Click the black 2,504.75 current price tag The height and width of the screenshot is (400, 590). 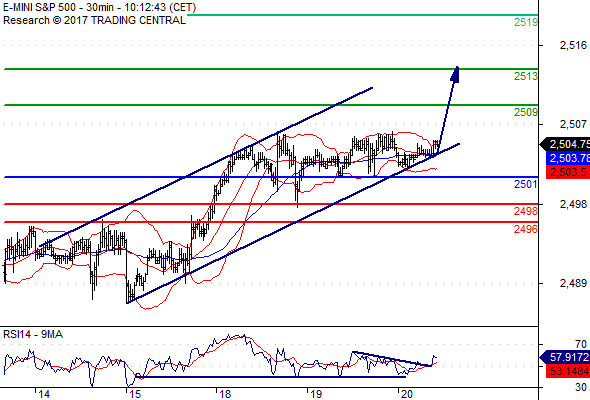coord(565,144)
